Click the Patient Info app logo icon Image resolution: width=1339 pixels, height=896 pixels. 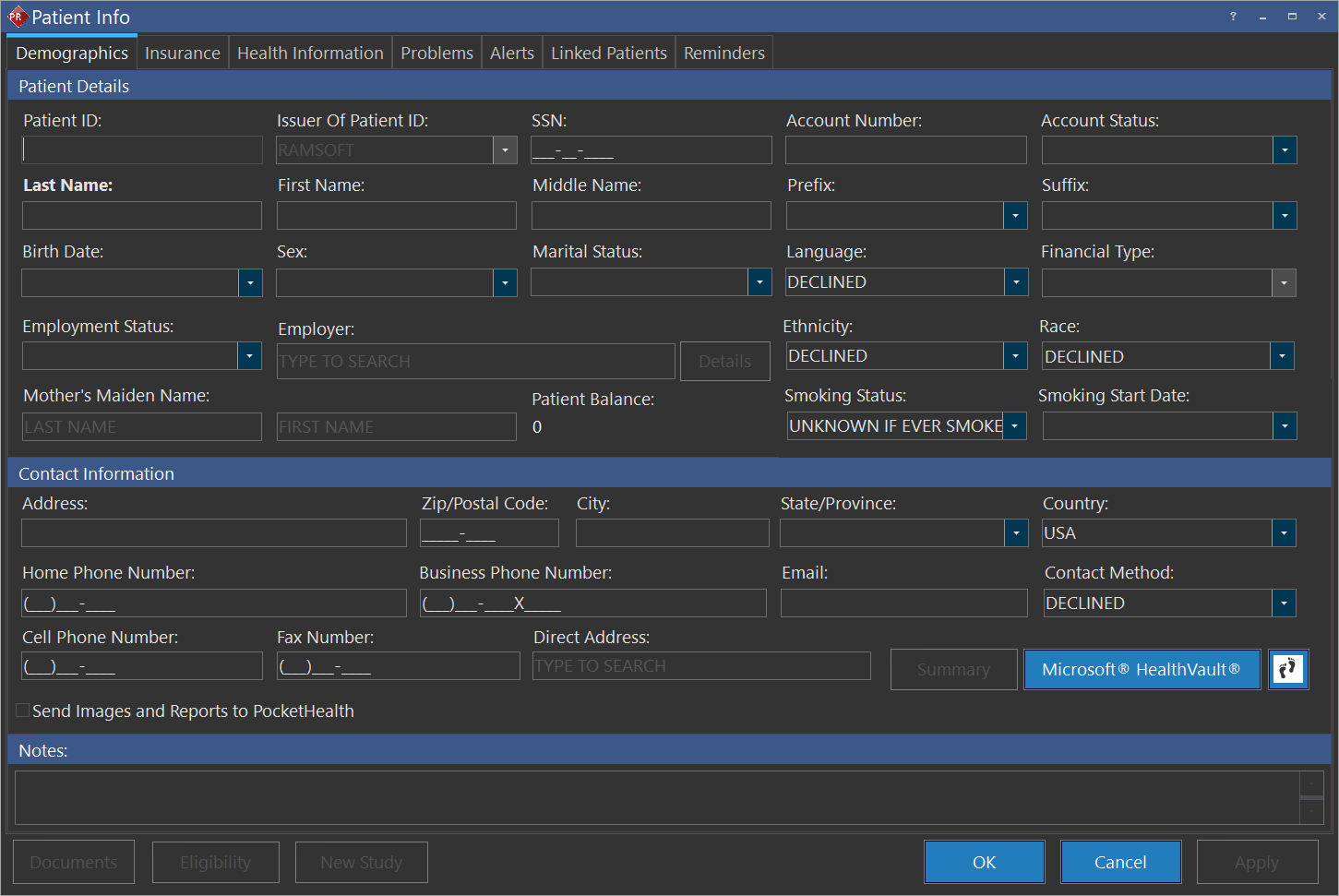point(17,17)
